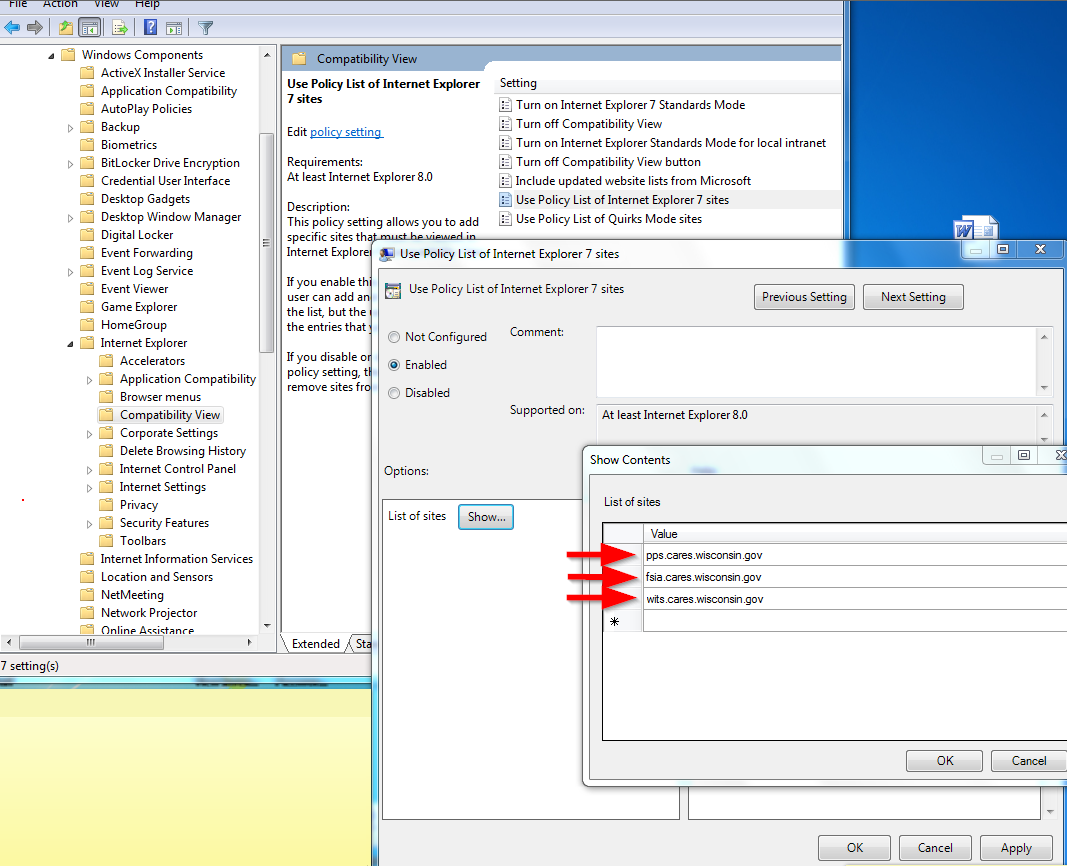
Task: Click the policy setting link
Action: (346, 132)
